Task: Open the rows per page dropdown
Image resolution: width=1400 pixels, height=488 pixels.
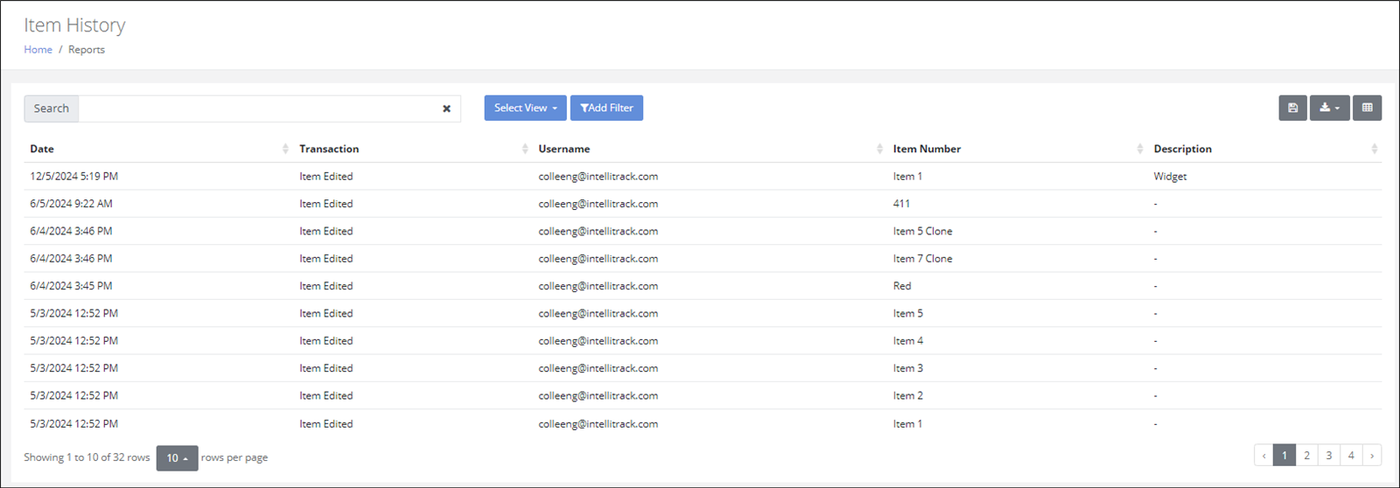Action: (x=177, y=458)
